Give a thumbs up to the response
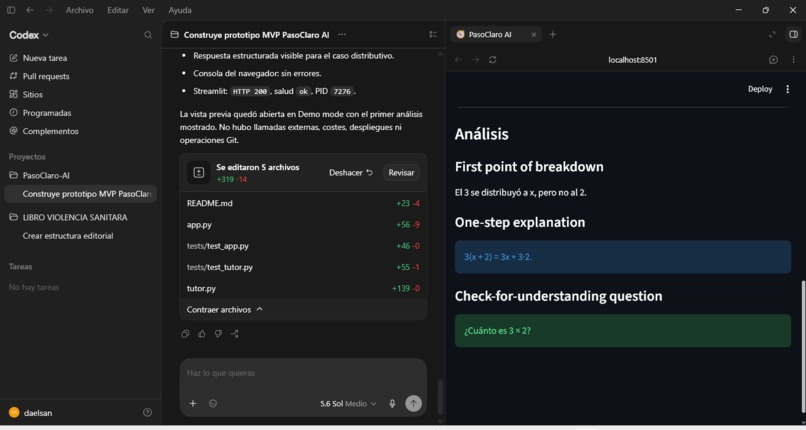The image size is (806, 430). coord(202,334)
